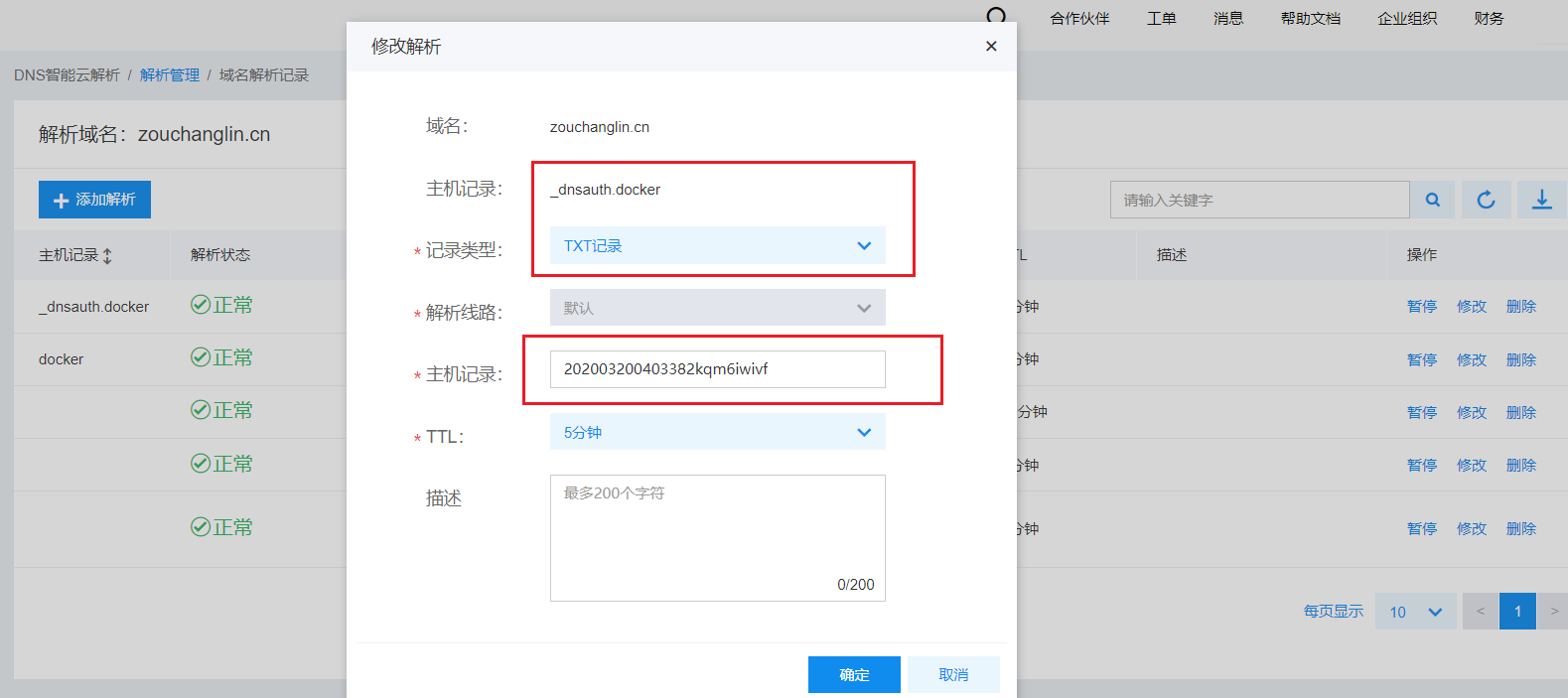Click the top bar search icon

[x=997, y=16]
